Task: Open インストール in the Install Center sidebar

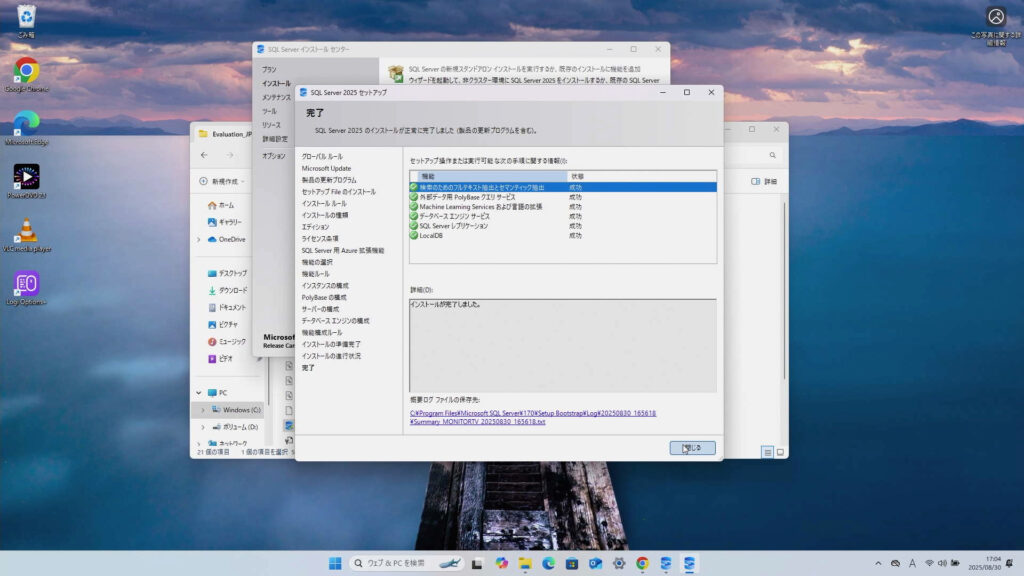Action: tap(276, 84)
